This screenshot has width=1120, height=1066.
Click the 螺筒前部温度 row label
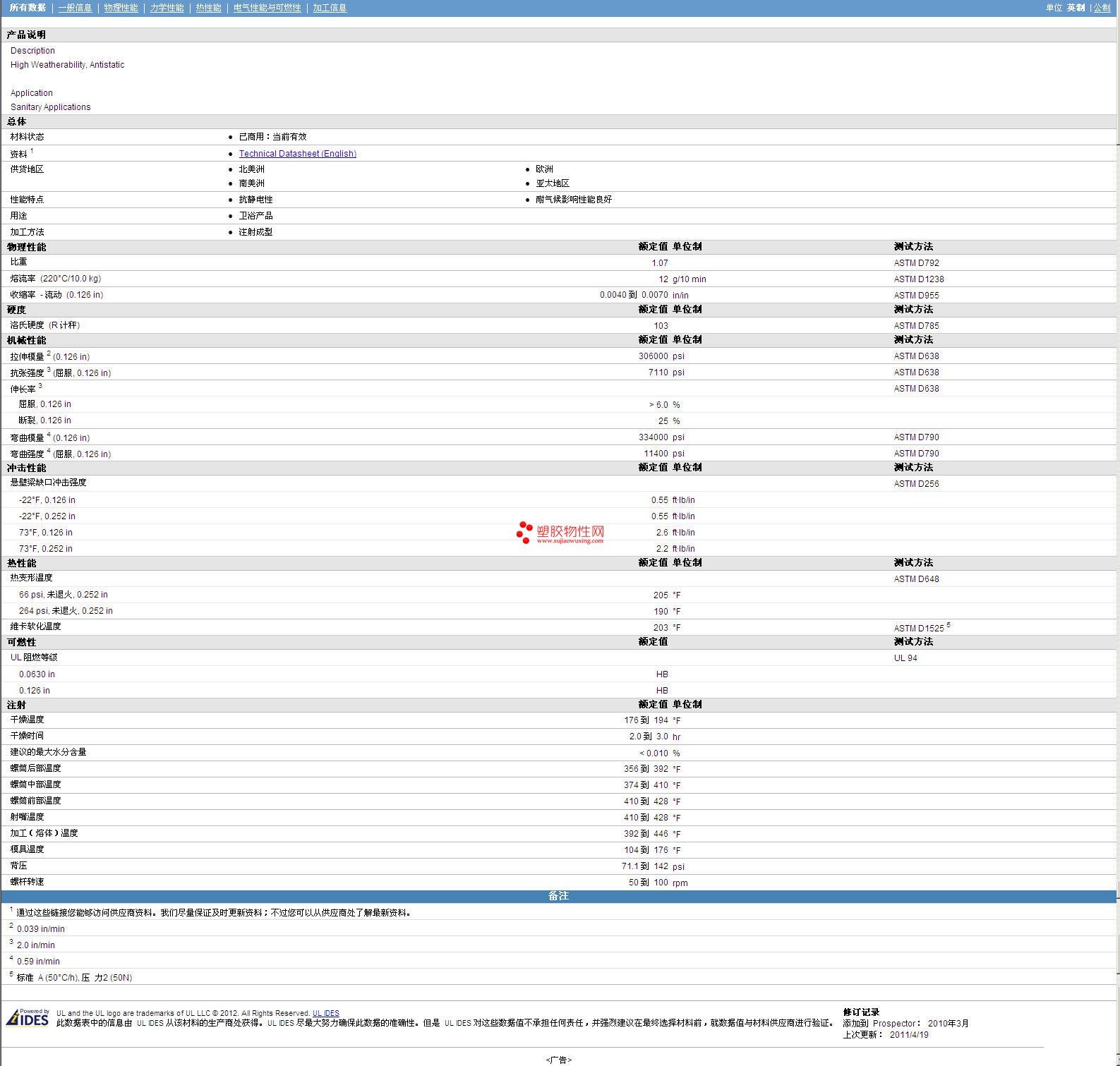(x=35, y=801)
